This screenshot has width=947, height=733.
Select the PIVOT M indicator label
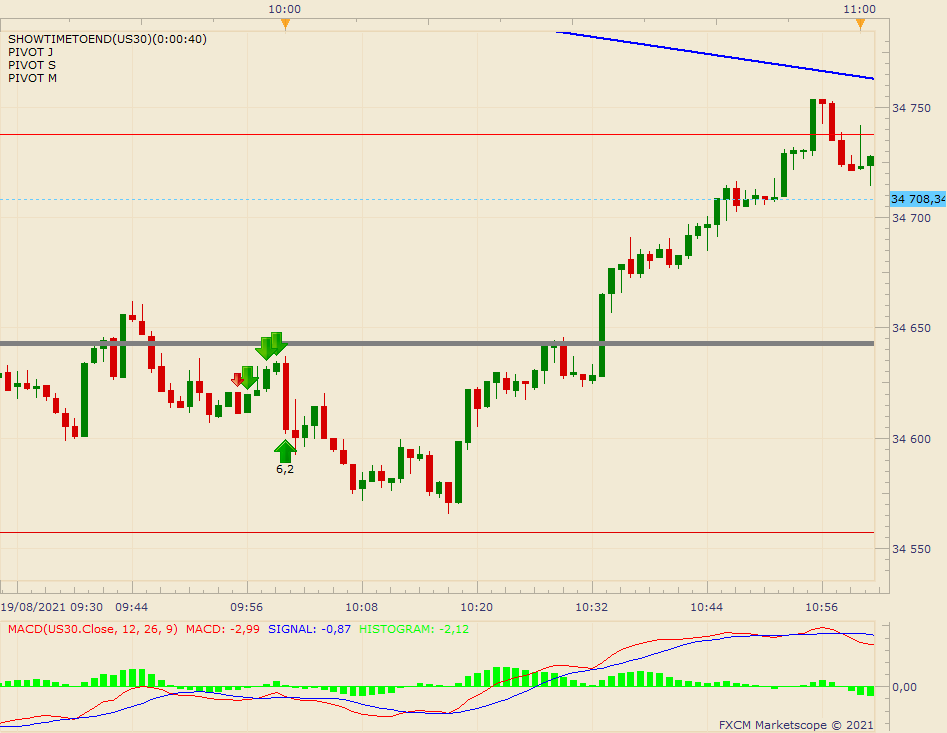coord(33,78)
